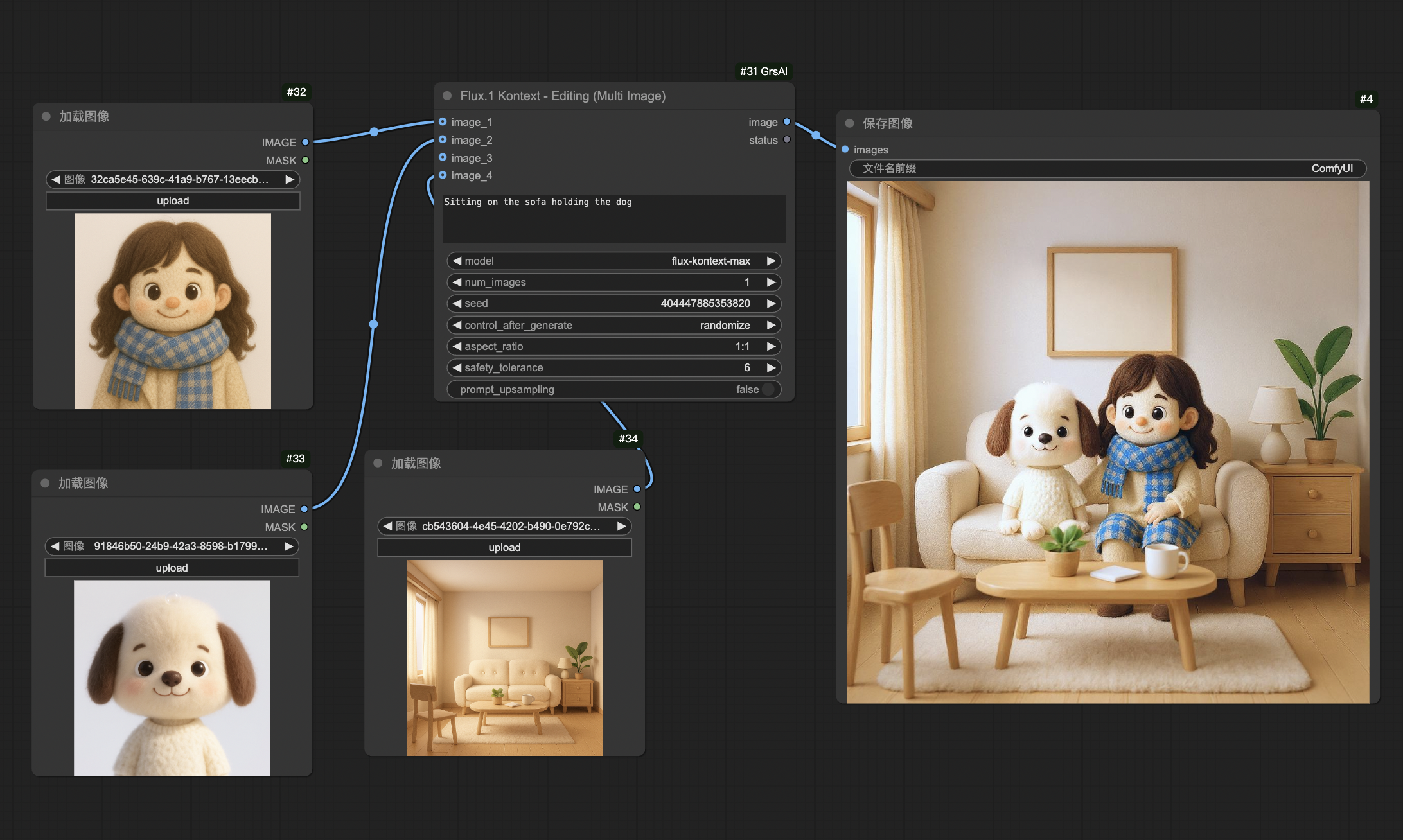1403x840 pixels.
Task: Click the image_3 input socket
Action: point(443,157)
